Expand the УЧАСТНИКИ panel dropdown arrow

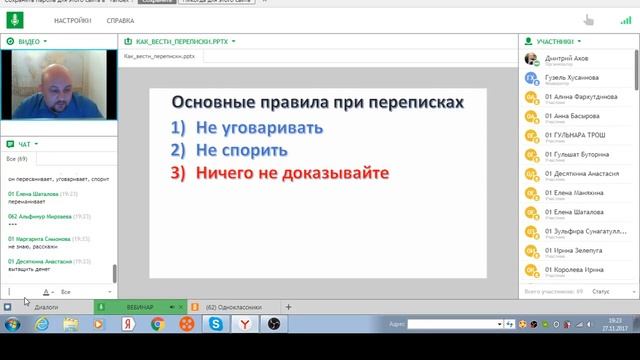coord(579,41)
